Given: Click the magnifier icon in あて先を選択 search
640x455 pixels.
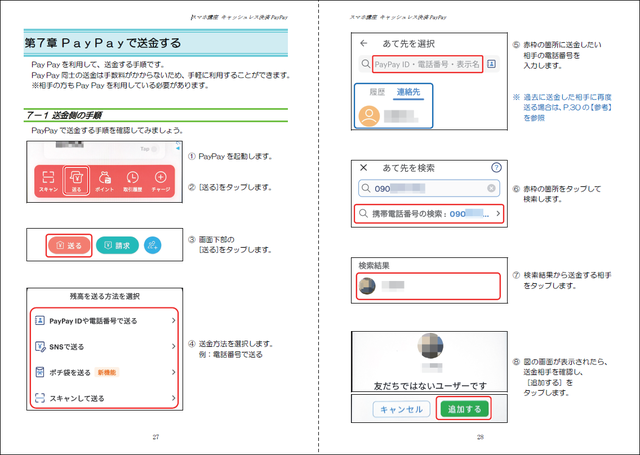Looking at the screenshot, I should [x=366, y=64].
